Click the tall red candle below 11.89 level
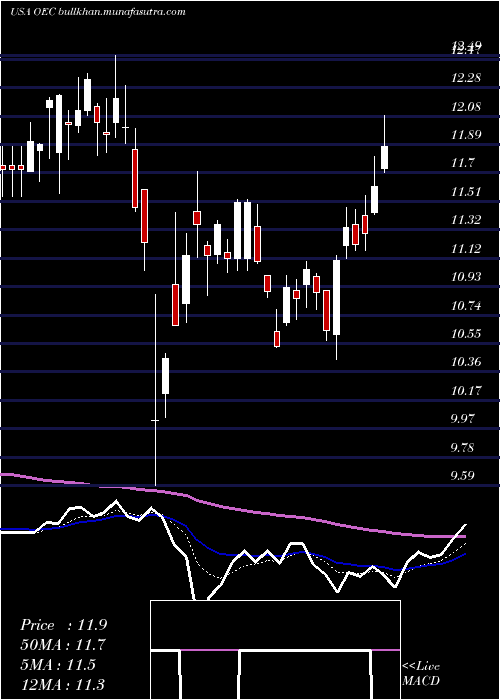Viewport: 500px width, 700px height. pos(135,179)
